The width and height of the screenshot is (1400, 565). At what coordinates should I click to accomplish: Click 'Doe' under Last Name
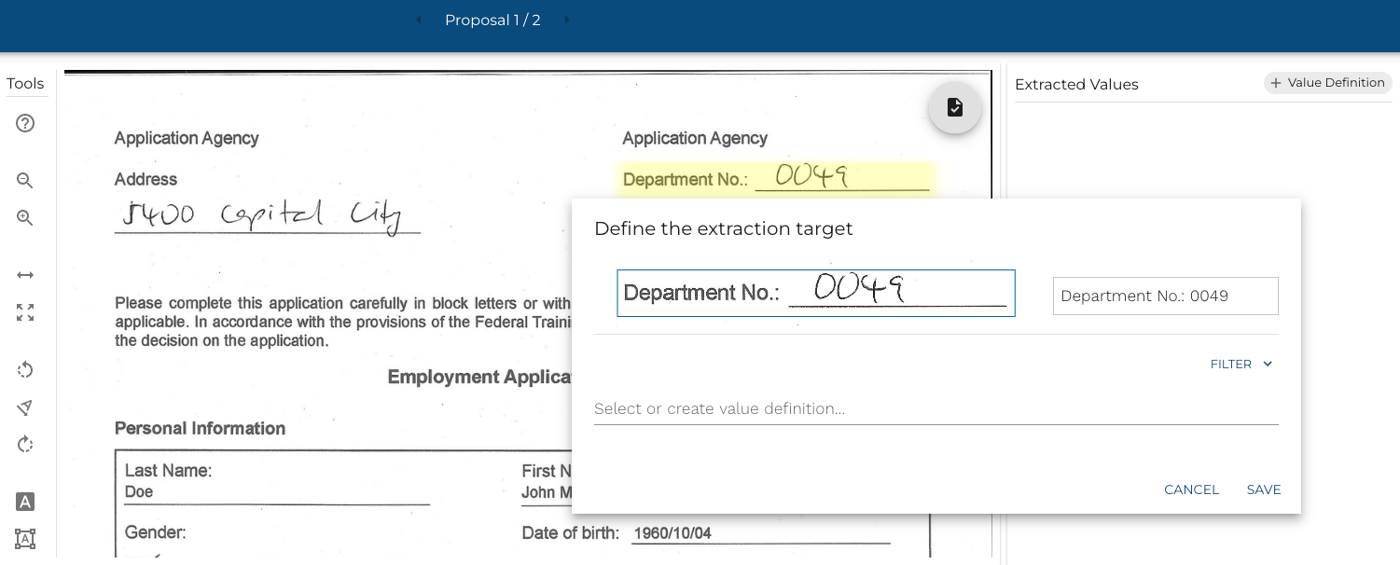tap(139, 492)
